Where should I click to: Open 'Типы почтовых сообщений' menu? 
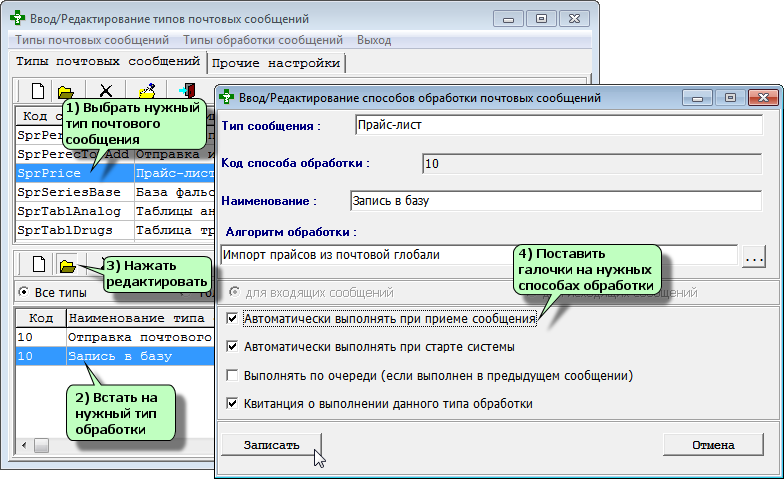pos(91,40)
